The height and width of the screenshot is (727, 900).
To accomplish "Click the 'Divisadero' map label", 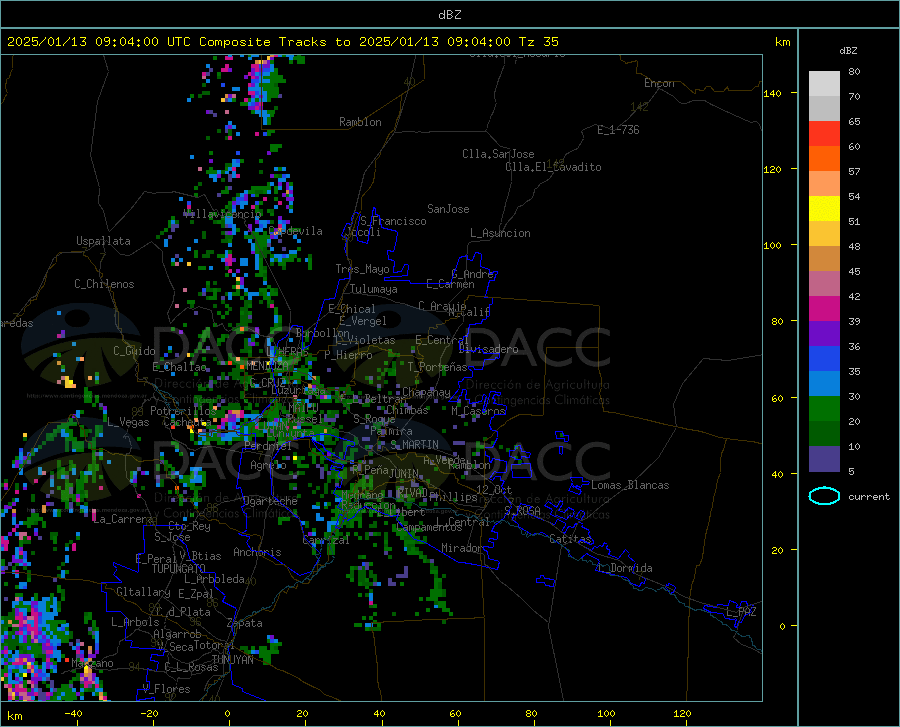I will coord(488,349).
